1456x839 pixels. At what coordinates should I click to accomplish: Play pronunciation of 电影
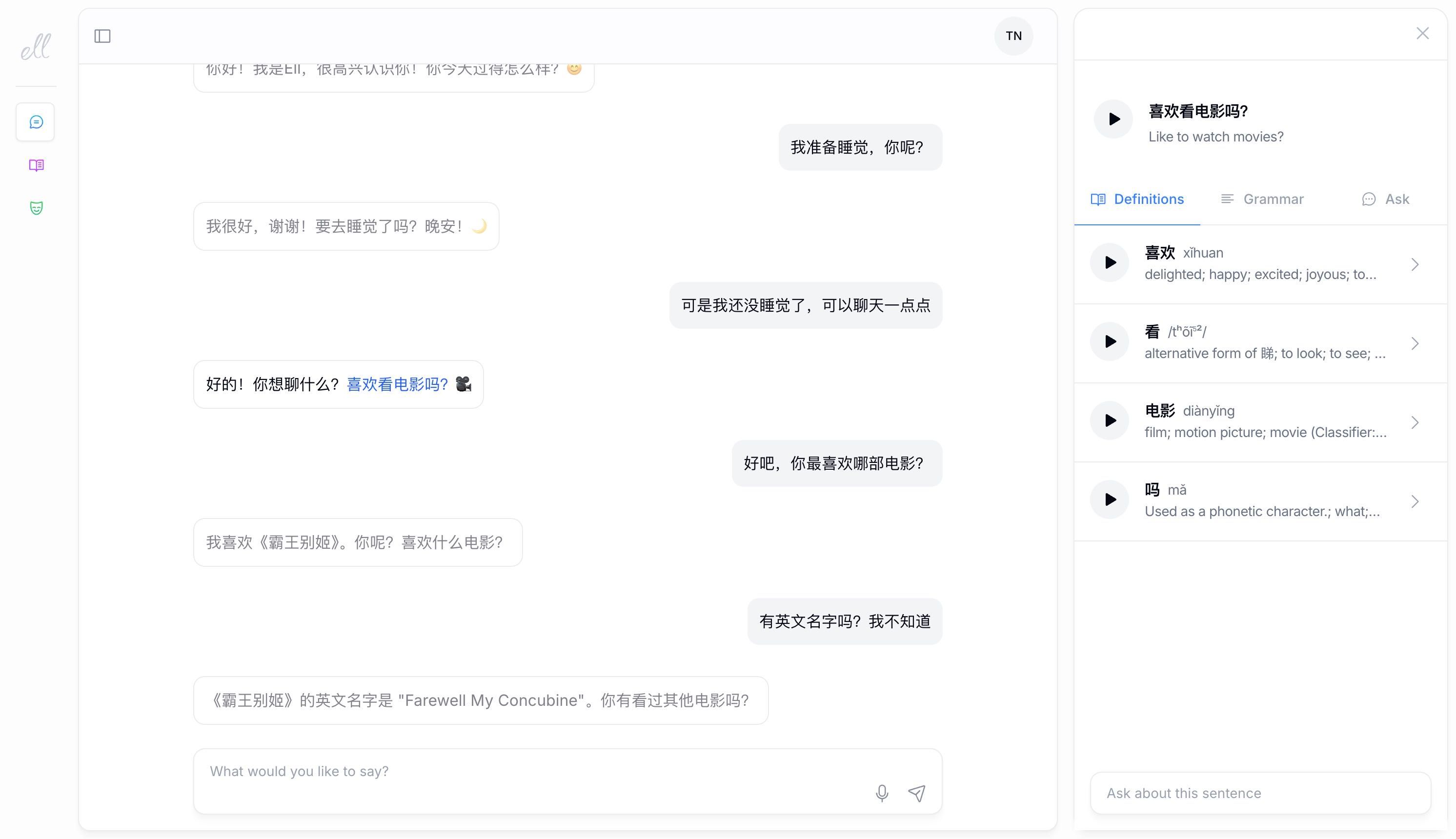click(1110, 420)
